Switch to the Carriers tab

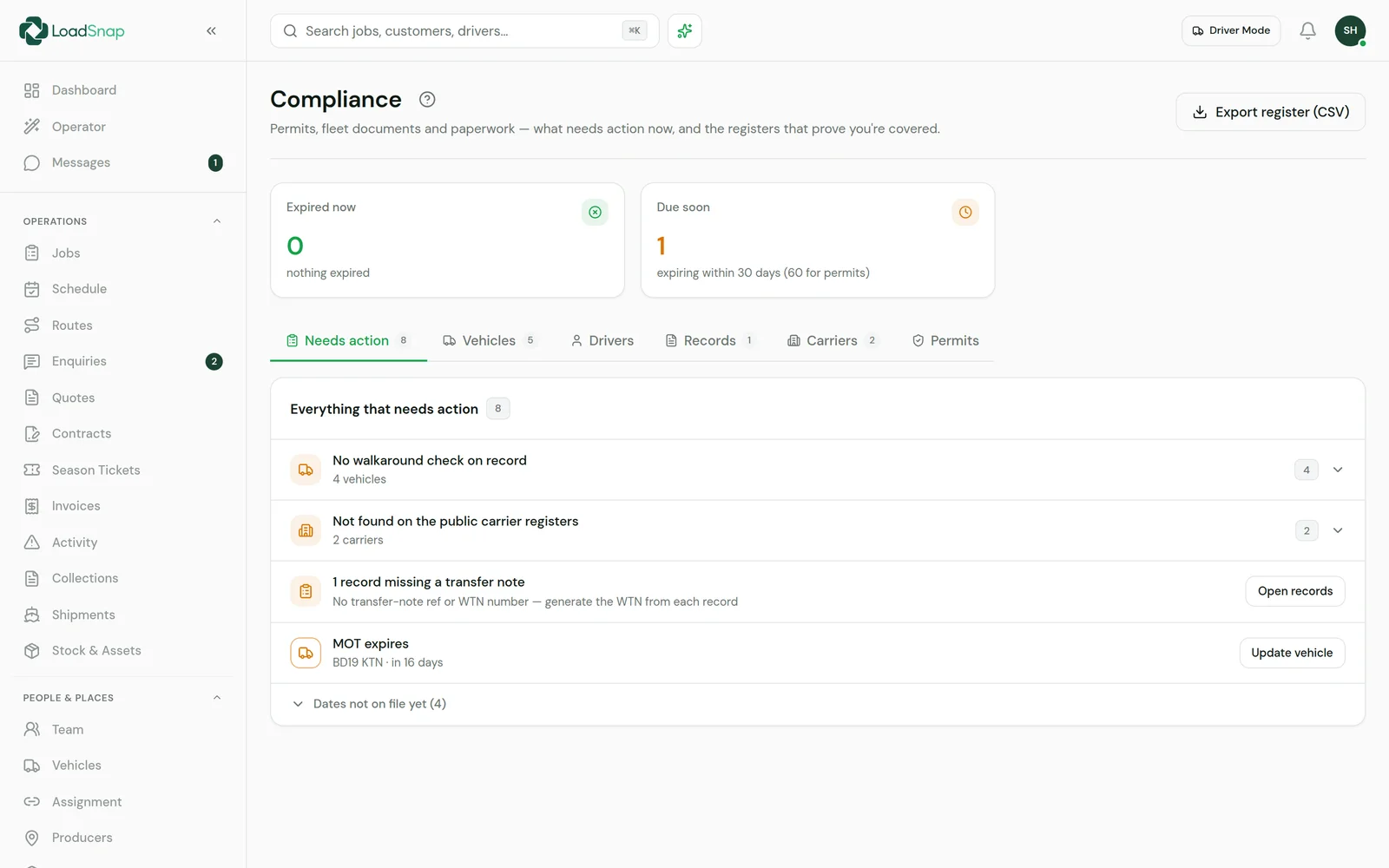(833, 340)
